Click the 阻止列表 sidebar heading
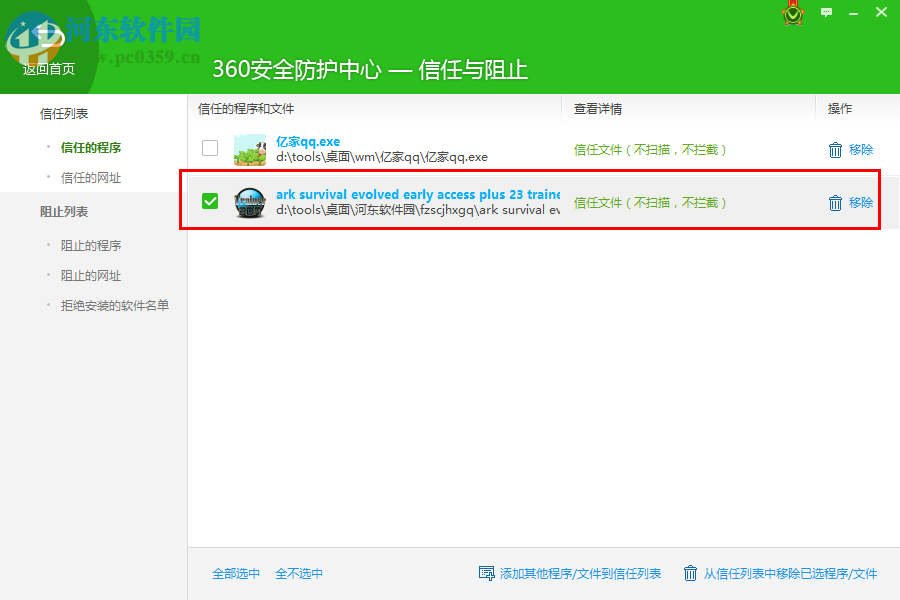 tap(64, 212)
